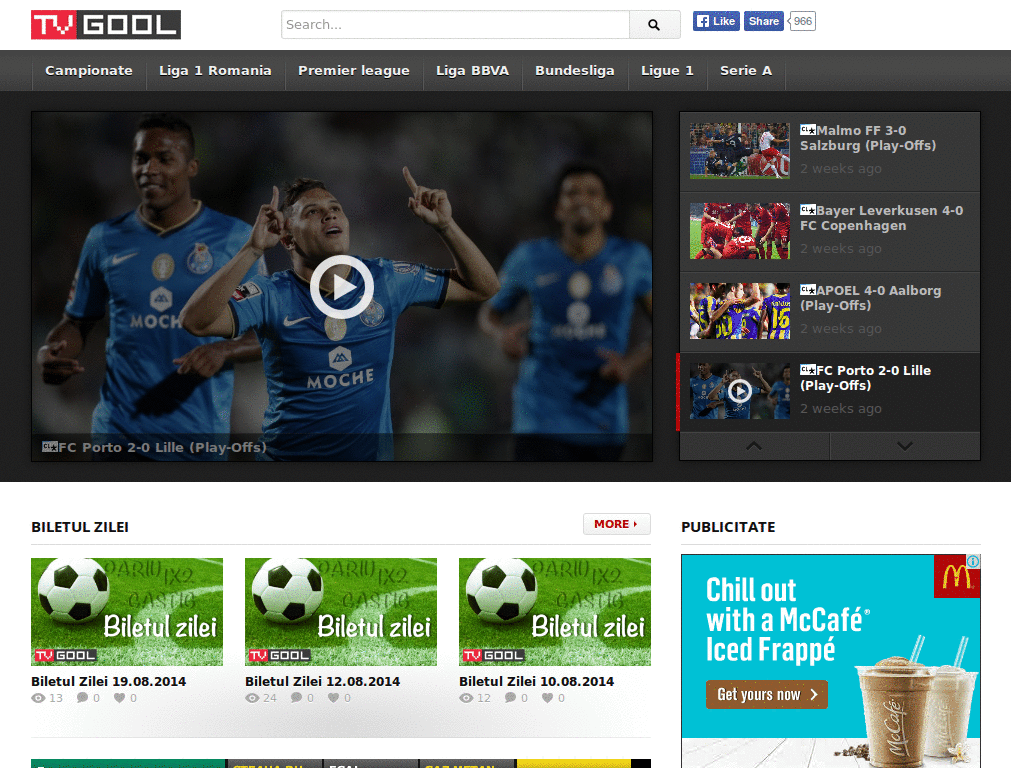Viewport: 1024px width, 768px height.
Task: Open the Biletul Zilei 19.08.2014 title link
Action: click(108, 681)
